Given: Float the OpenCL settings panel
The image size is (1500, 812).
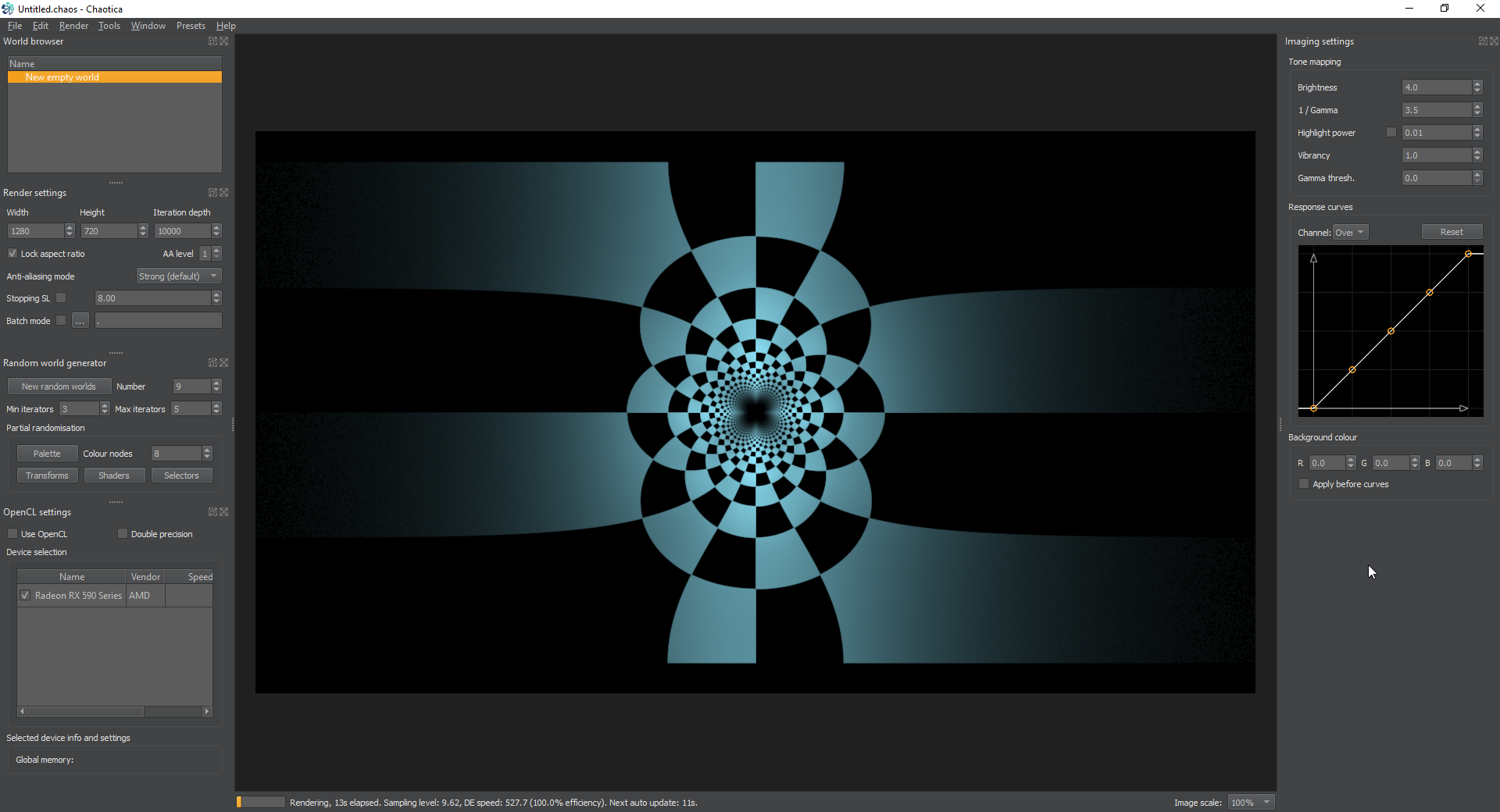Looking at the screenshot, I should pos(212,512).
